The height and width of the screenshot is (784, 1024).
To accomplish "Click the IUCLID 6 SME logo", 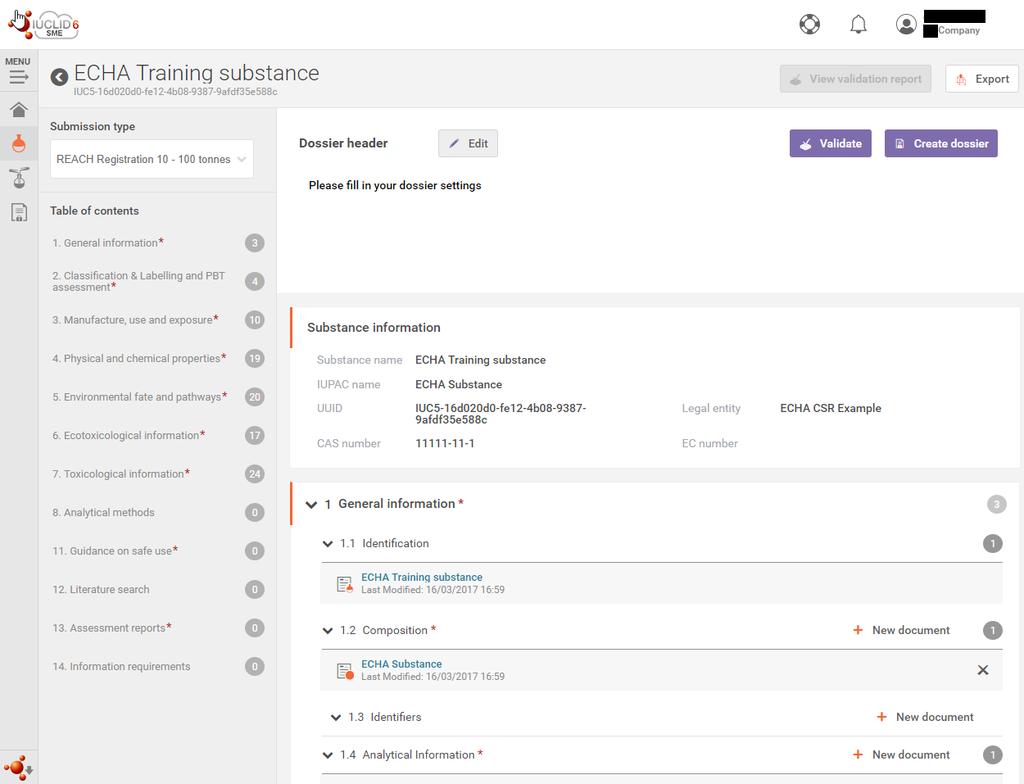I will (x=44, y=24).
